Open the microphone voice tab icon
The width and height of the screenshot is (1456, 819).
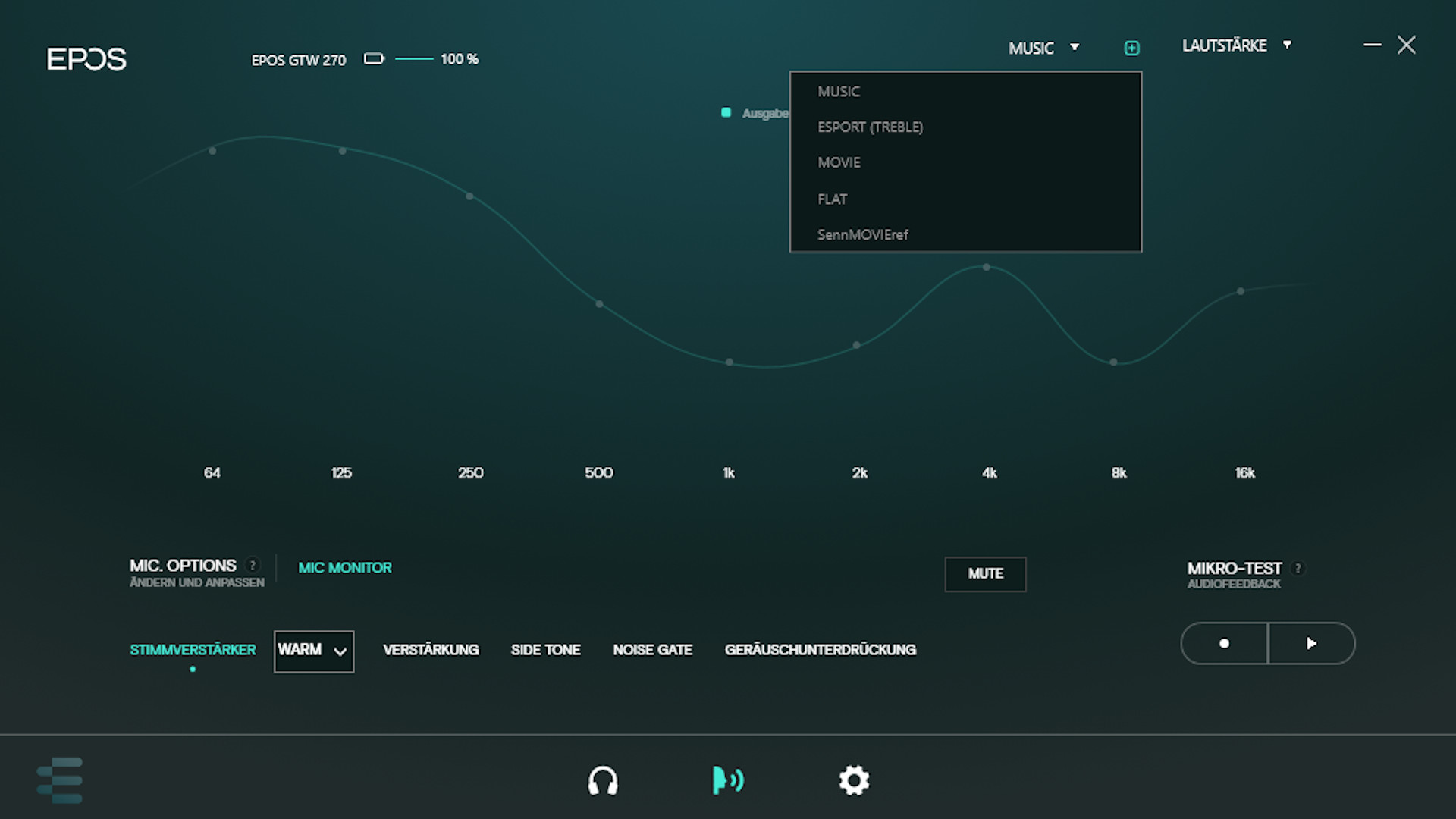pyautogui.click(x=727, y=780)
